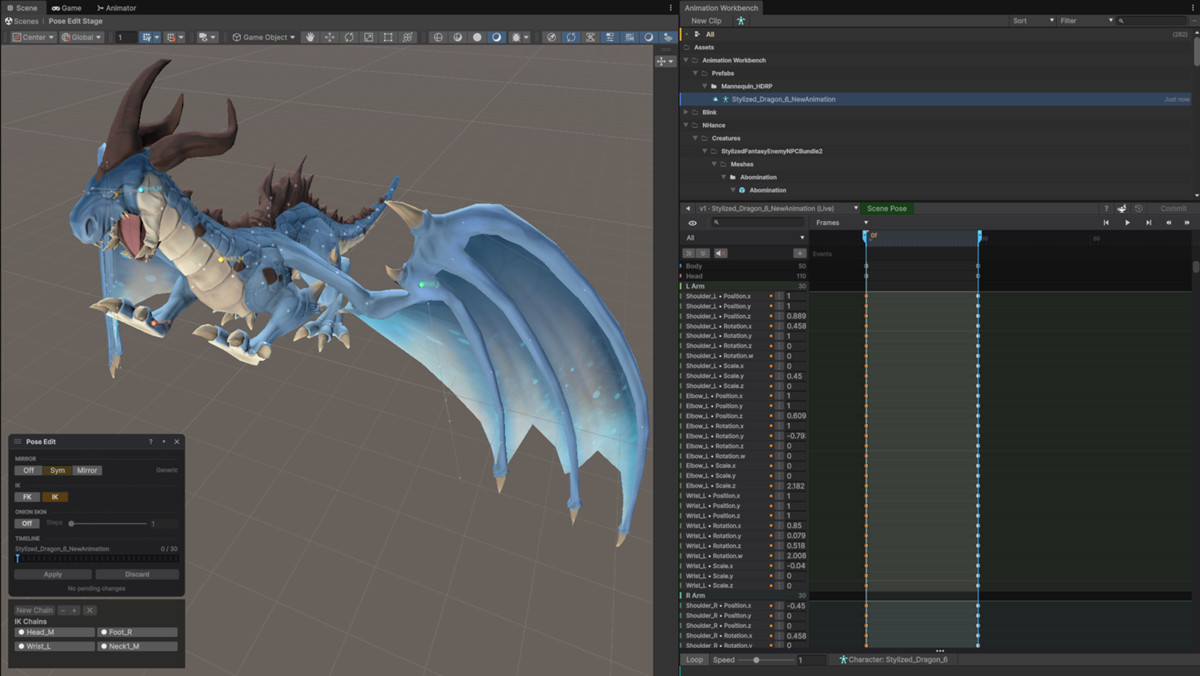Click the back arrow left of clip version dropdown

688,209
